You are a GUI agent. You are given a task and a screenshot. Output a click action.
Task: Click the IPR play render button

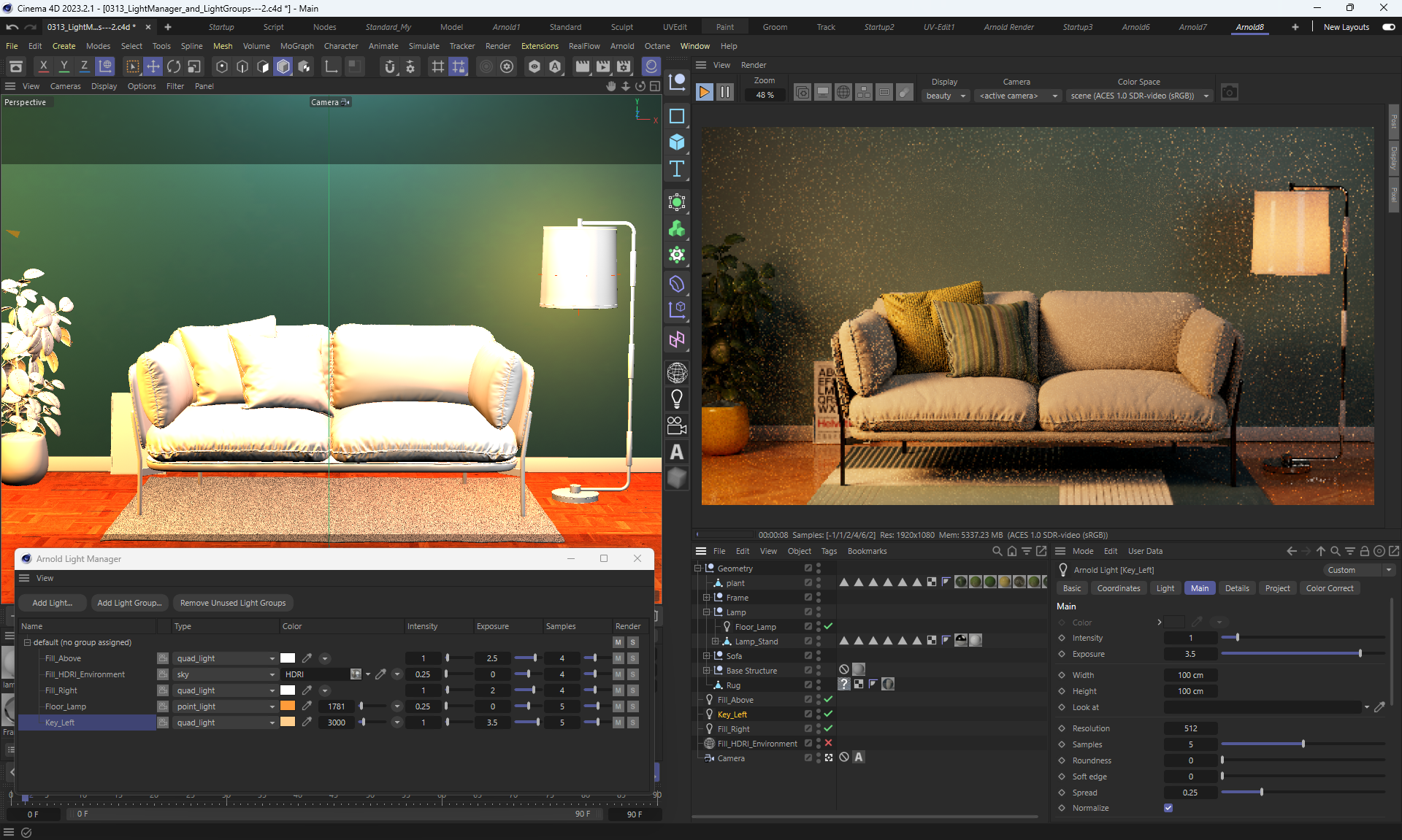pyautogui.click(x=704, y=93)
